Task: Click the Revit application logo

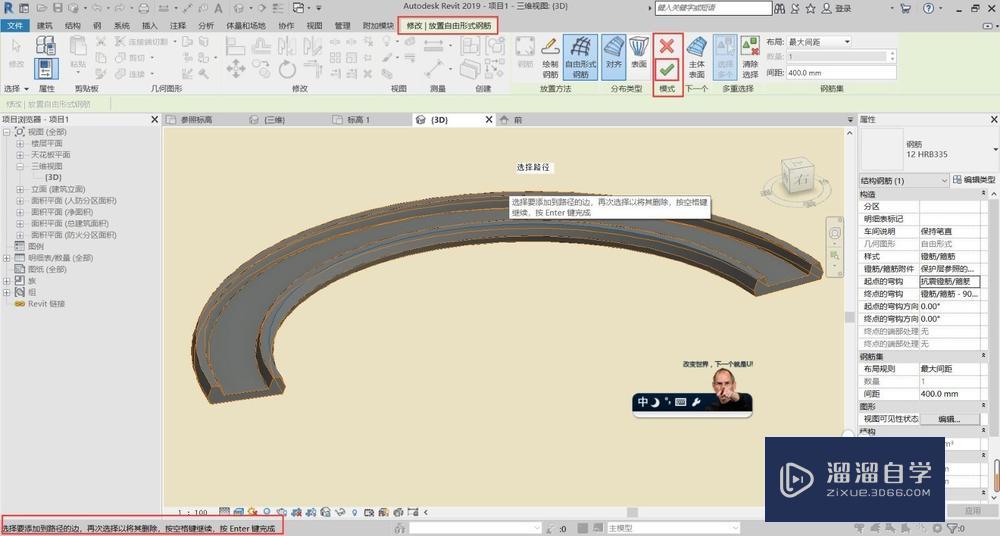Action: tap(8, 8)
